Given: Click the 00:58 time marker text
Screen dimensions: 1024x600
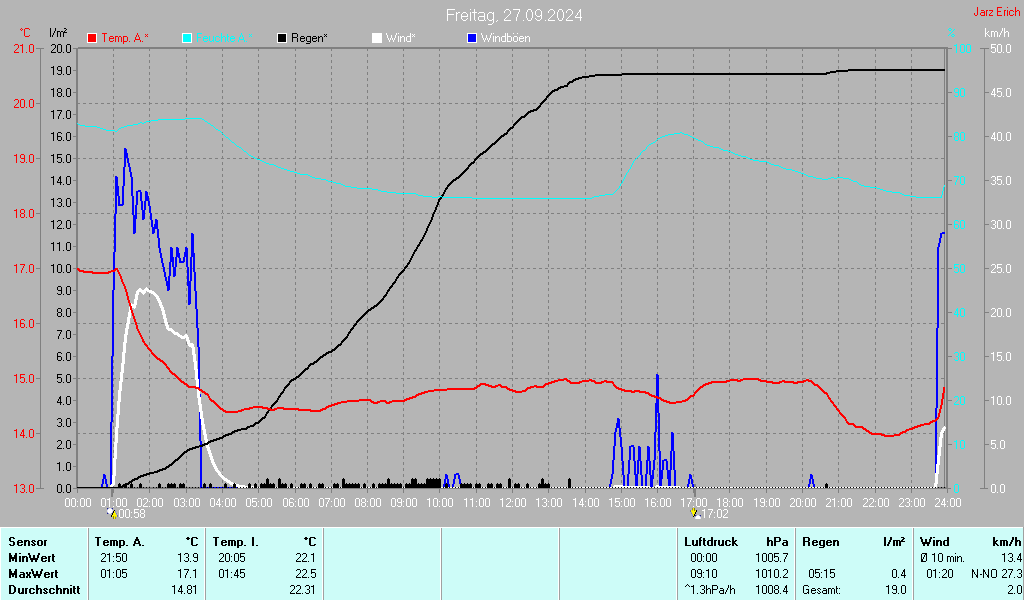Looking at the screenshot, I should pos(132,514).
